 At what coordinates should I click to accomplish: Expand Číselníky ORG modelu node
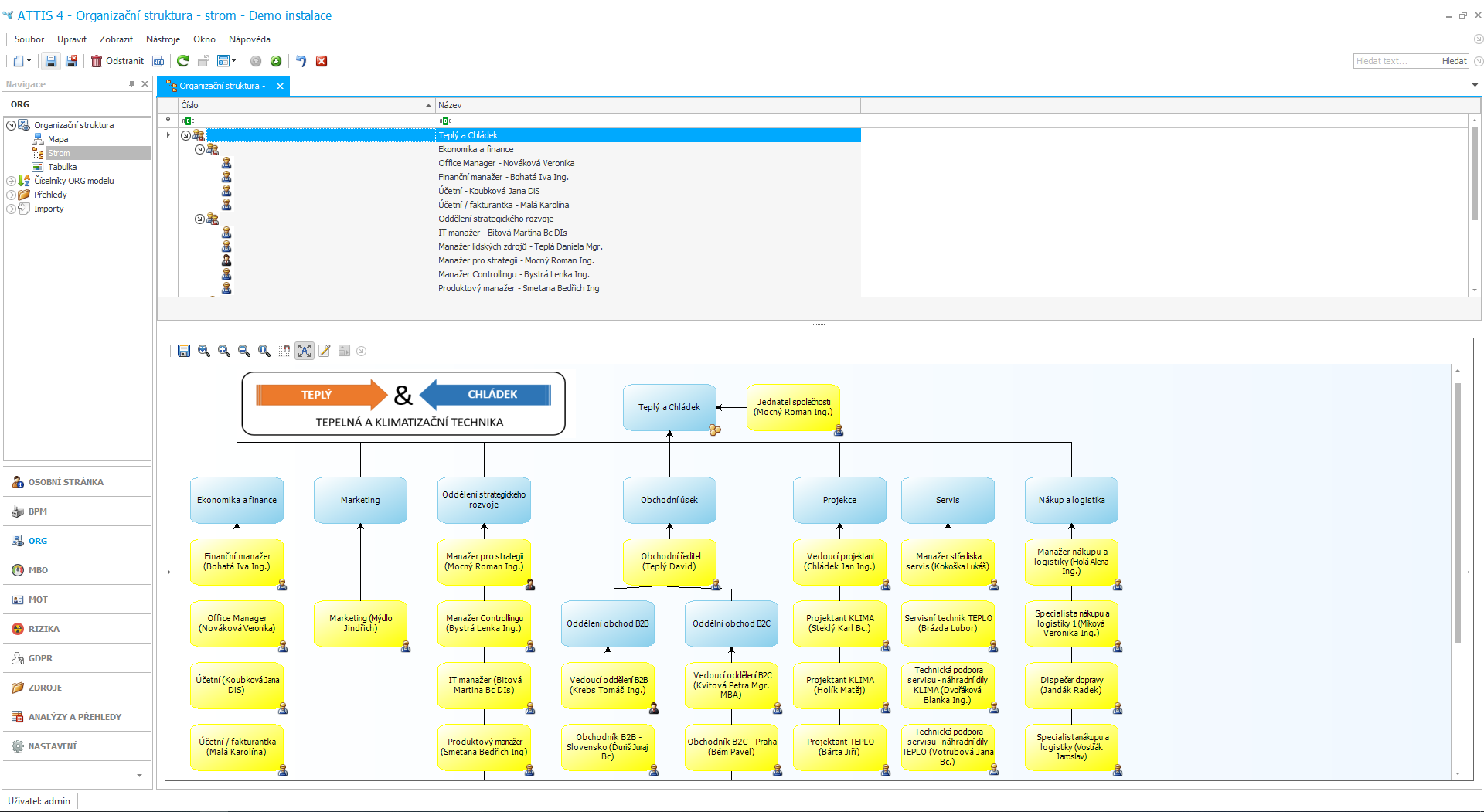[11, 181]
